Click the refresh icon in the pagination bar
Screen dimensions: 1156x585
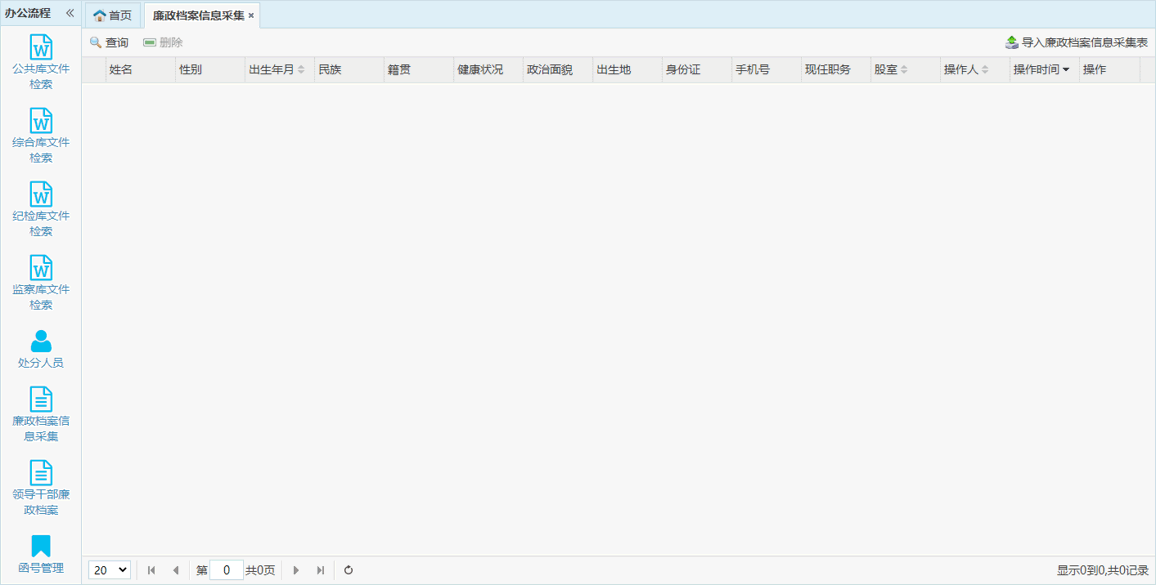point(348,570)
